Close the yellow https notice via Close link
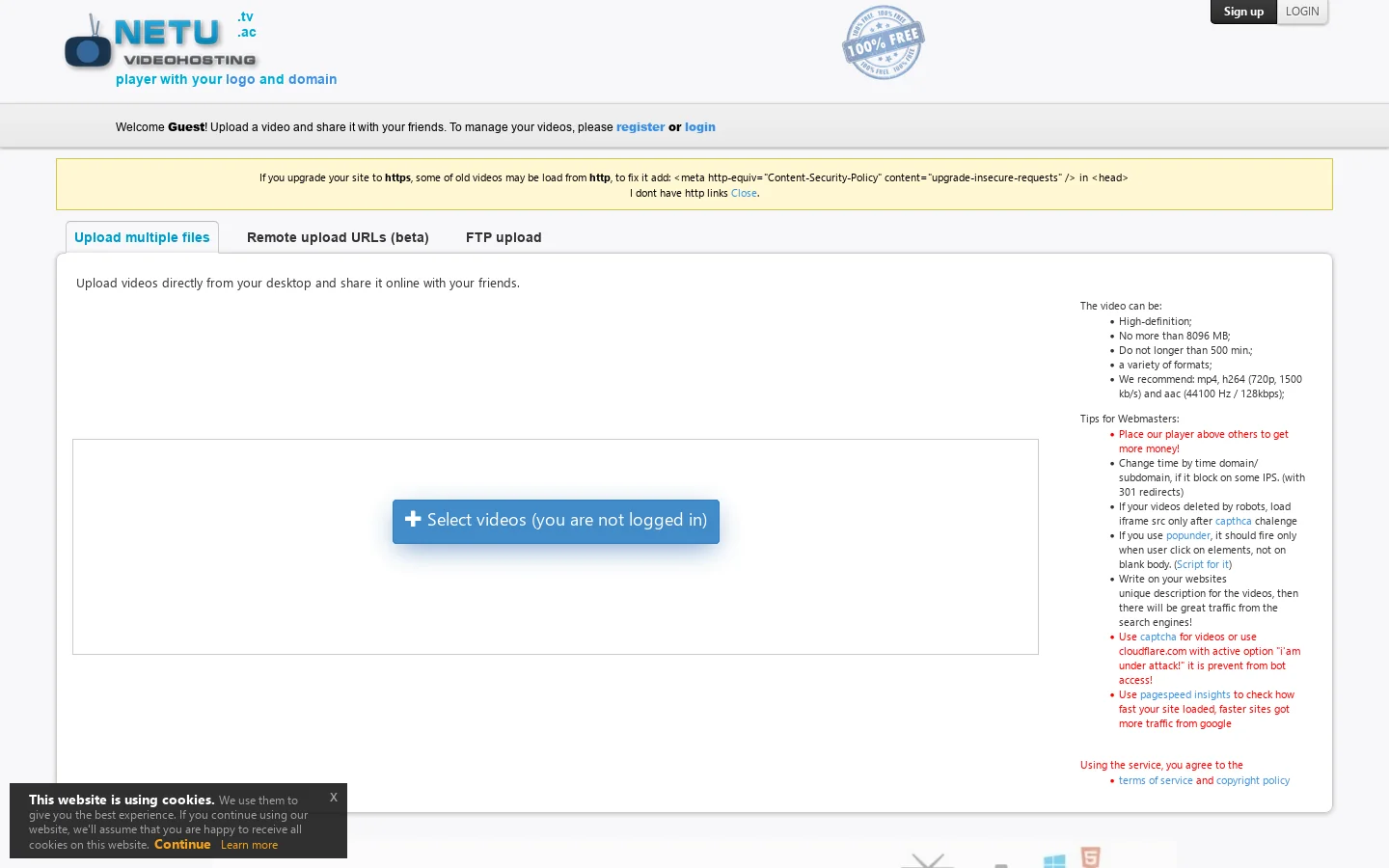 tap(744, 193)
